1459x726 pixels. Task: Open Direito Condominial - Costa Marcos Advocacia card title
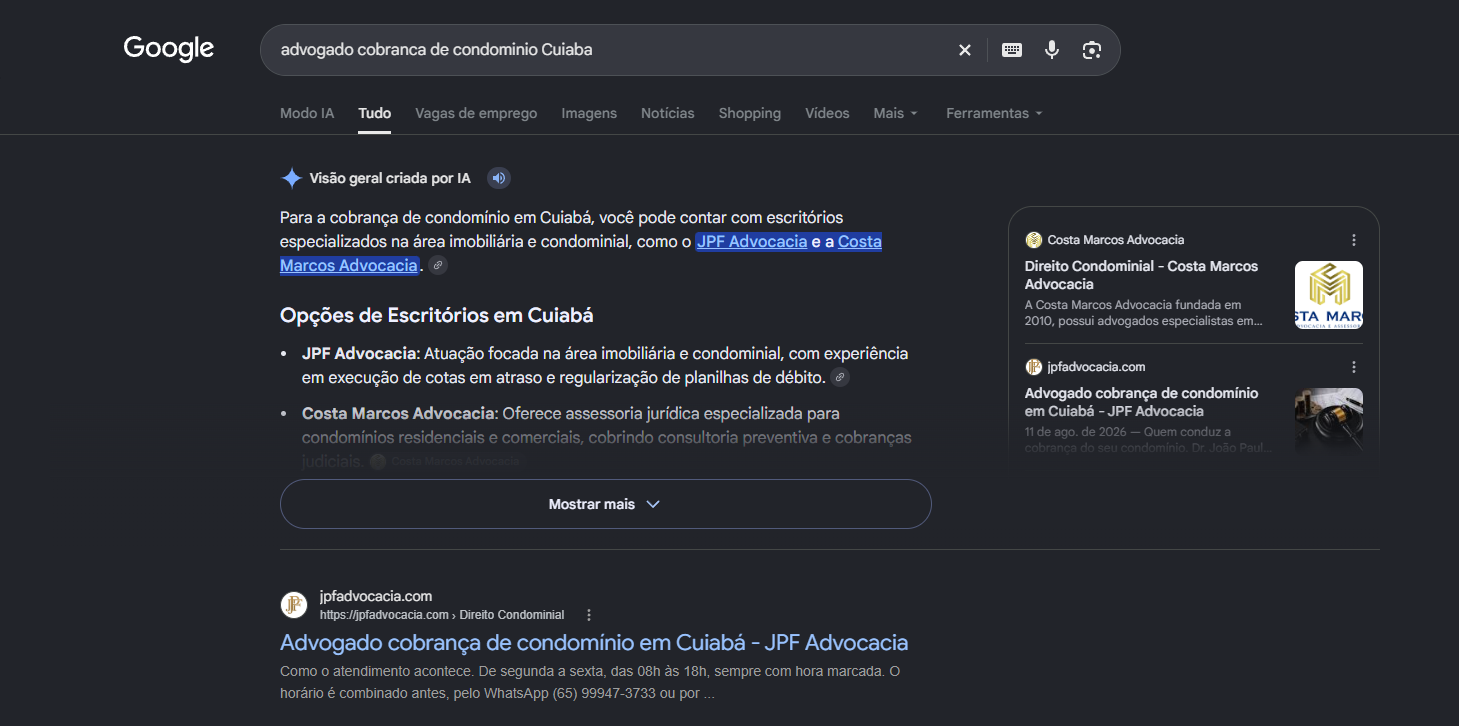tap(1141, 275)
